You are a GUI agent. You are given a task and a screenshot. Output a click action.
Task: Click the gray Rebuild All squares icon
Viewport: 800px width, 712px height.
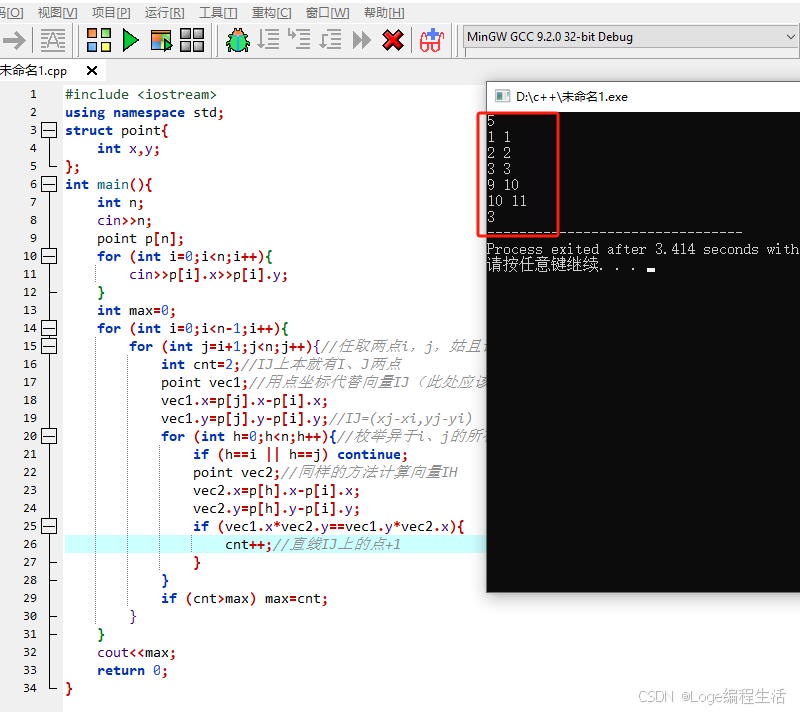tap(192, 40)
